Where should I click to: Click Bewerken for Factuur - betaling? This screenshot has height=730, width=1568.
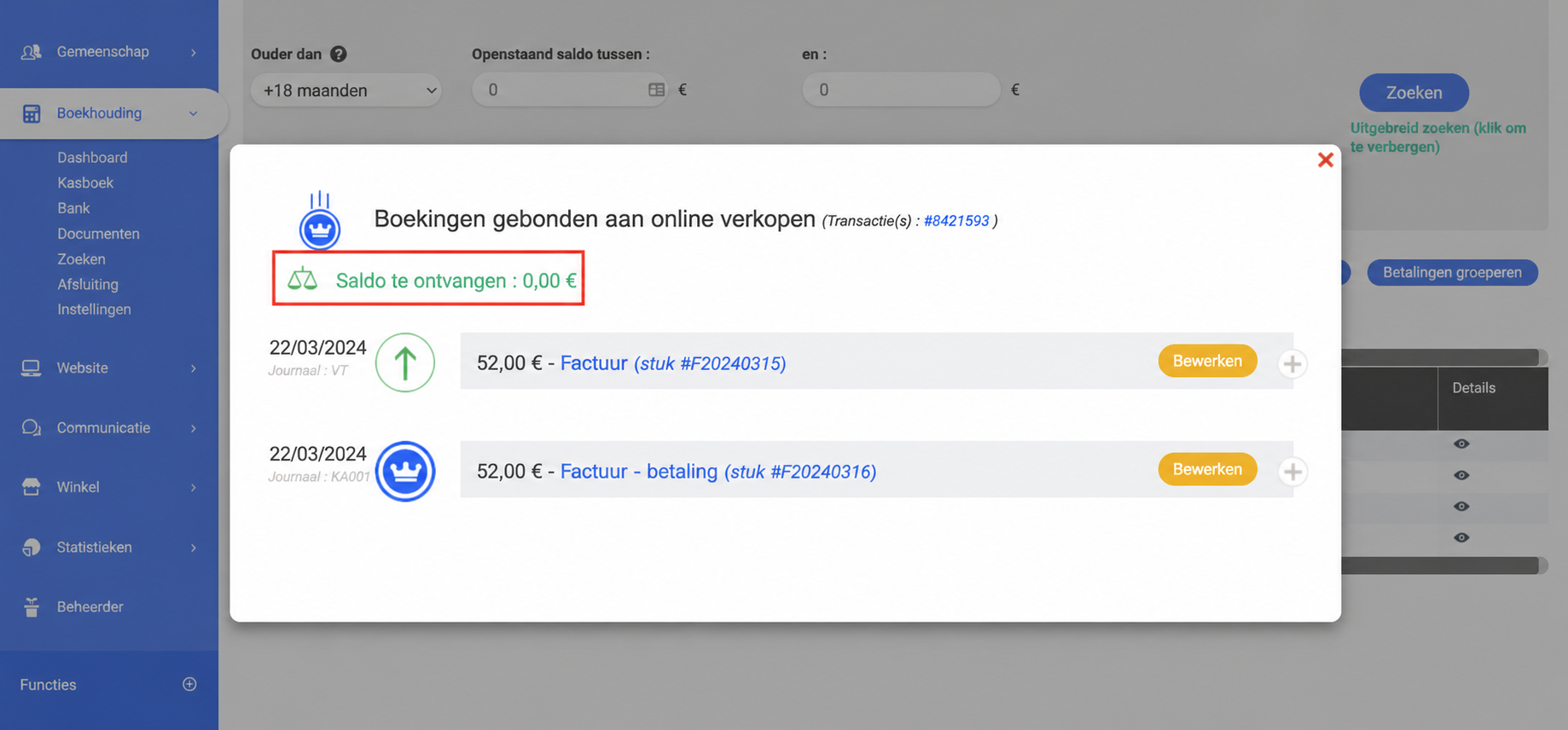(x=1207, y=469)
